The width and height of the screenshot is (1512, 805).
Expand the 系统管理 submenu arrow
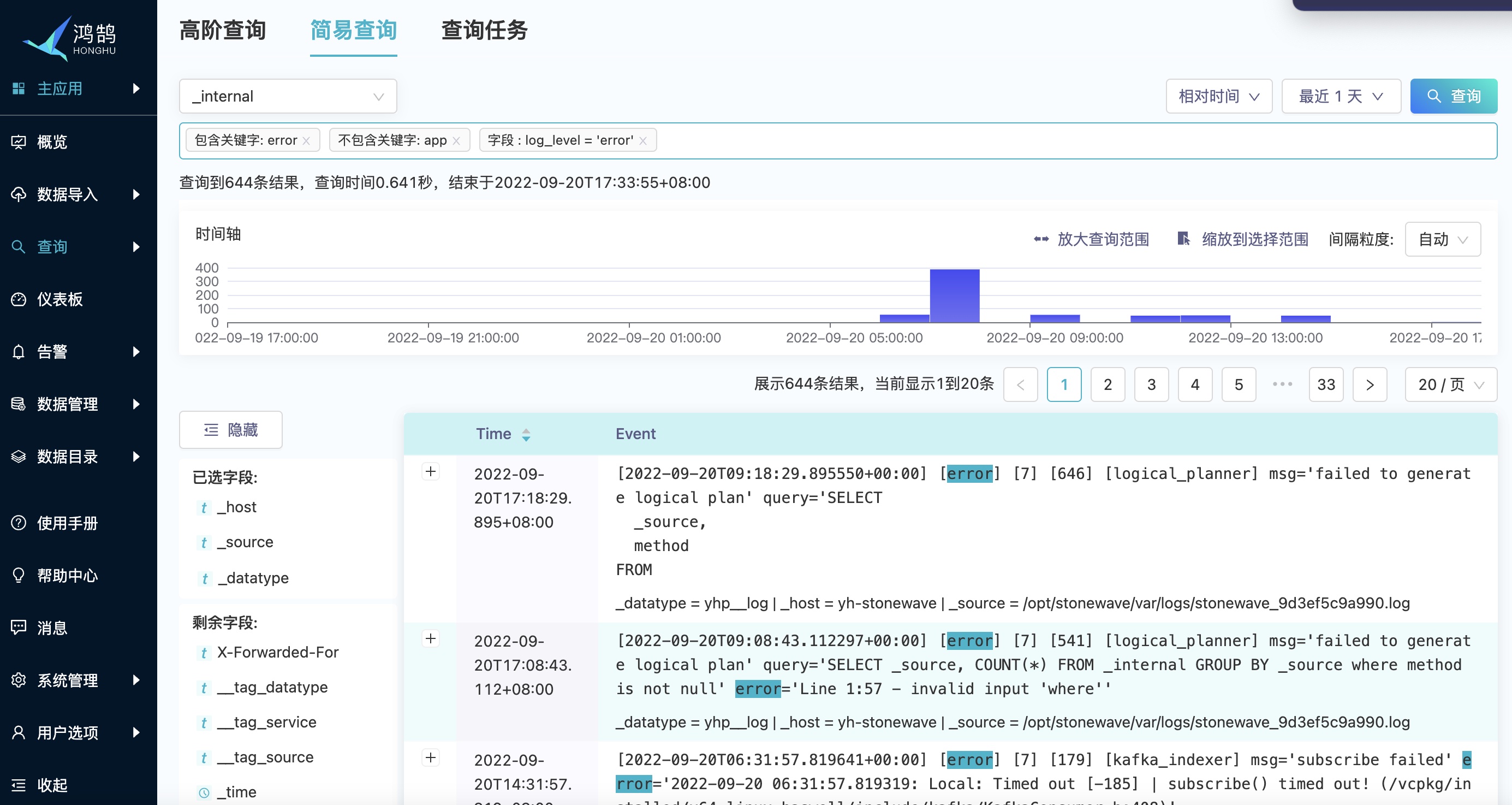click(x=136, y=680)
